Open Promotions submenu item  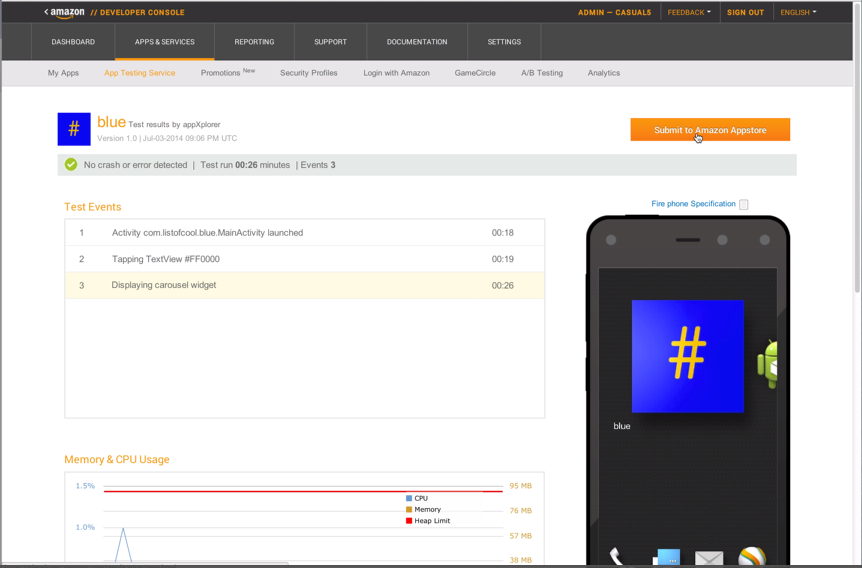coord(228,73)
